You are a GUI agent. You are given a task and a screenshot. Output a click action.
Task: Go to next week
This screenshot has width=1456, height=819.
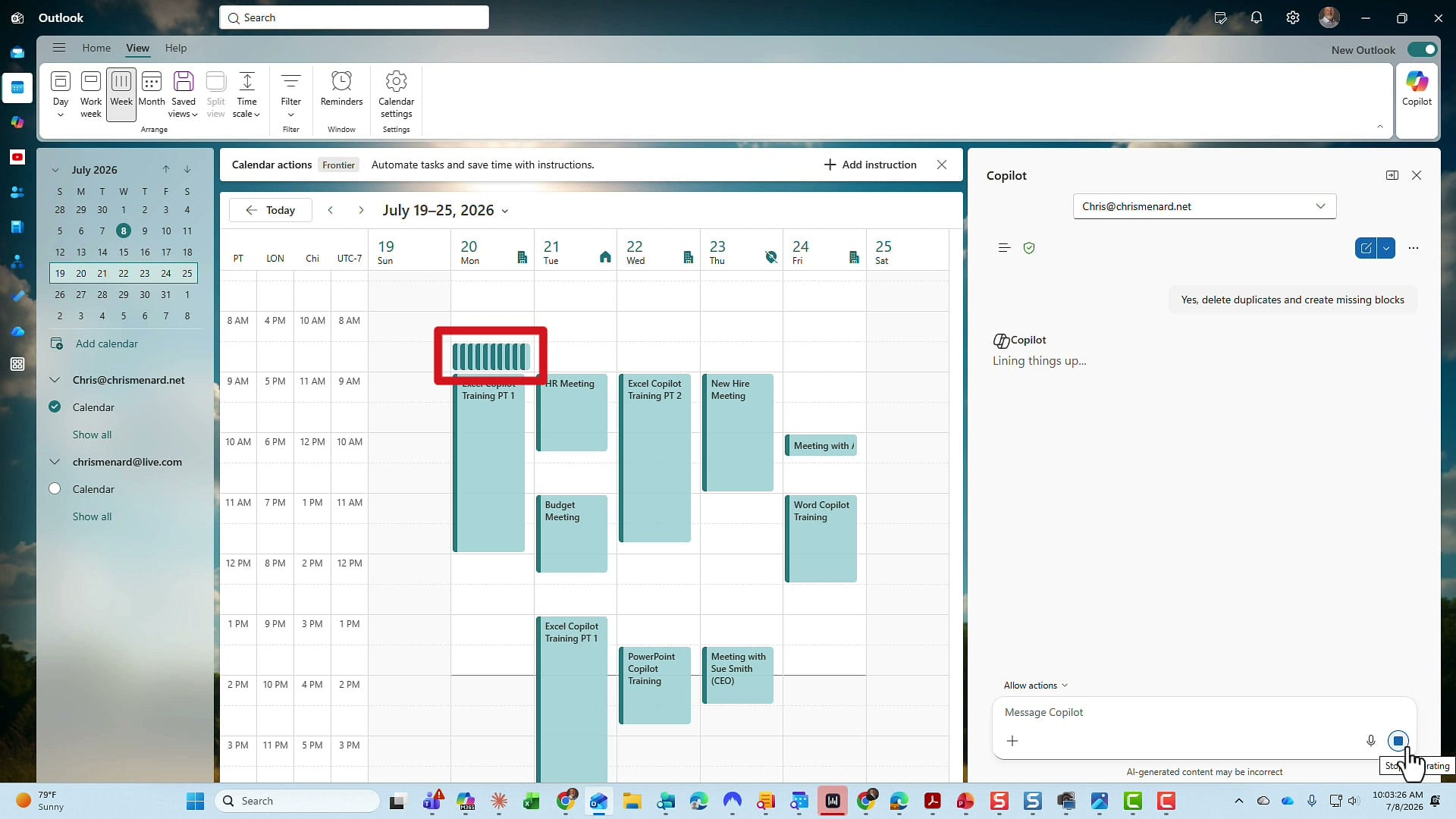pyautogui.click(x=361, y=210)
